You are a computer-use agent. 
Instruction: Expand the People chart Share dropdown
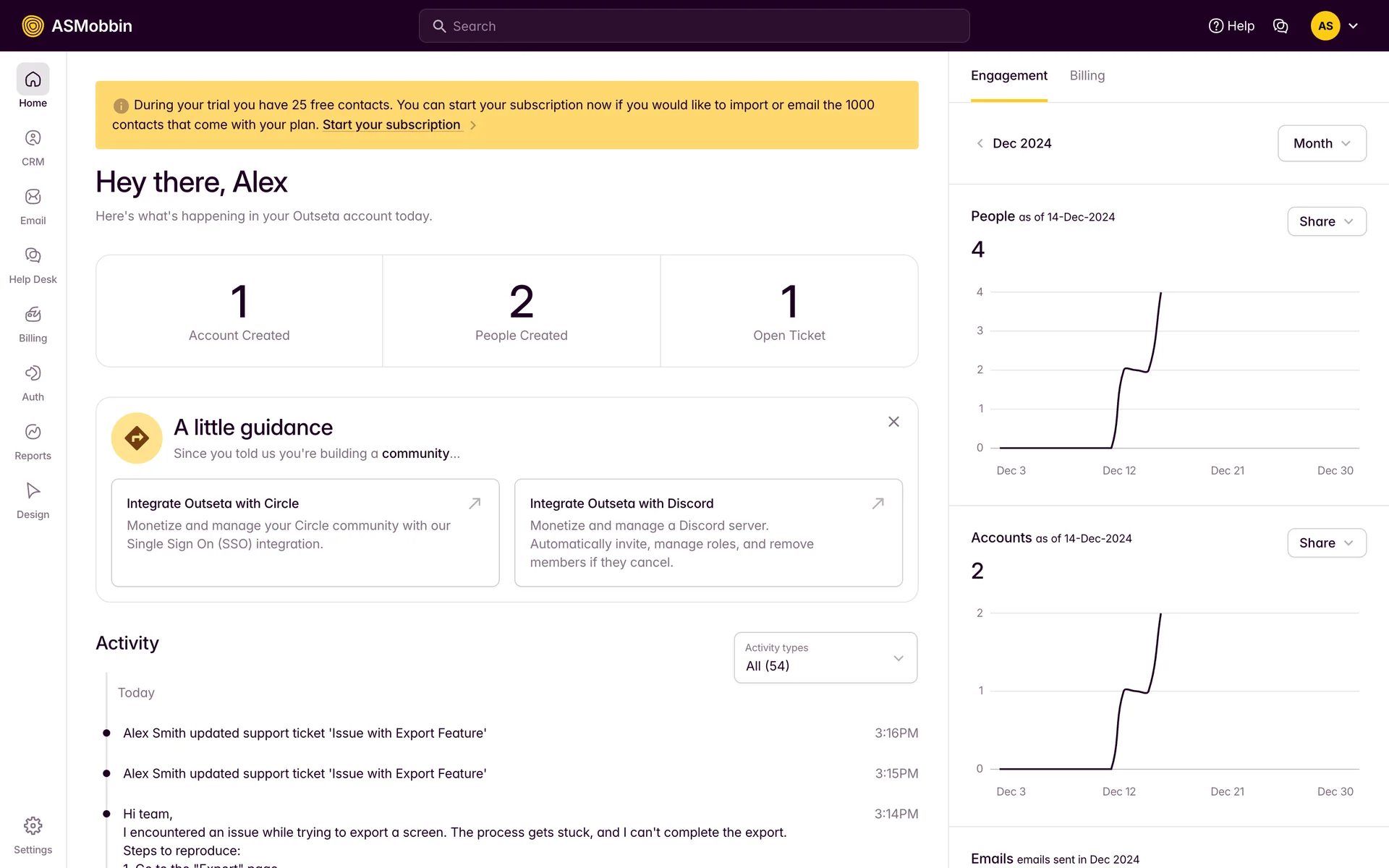click(x=1326, y=221)
